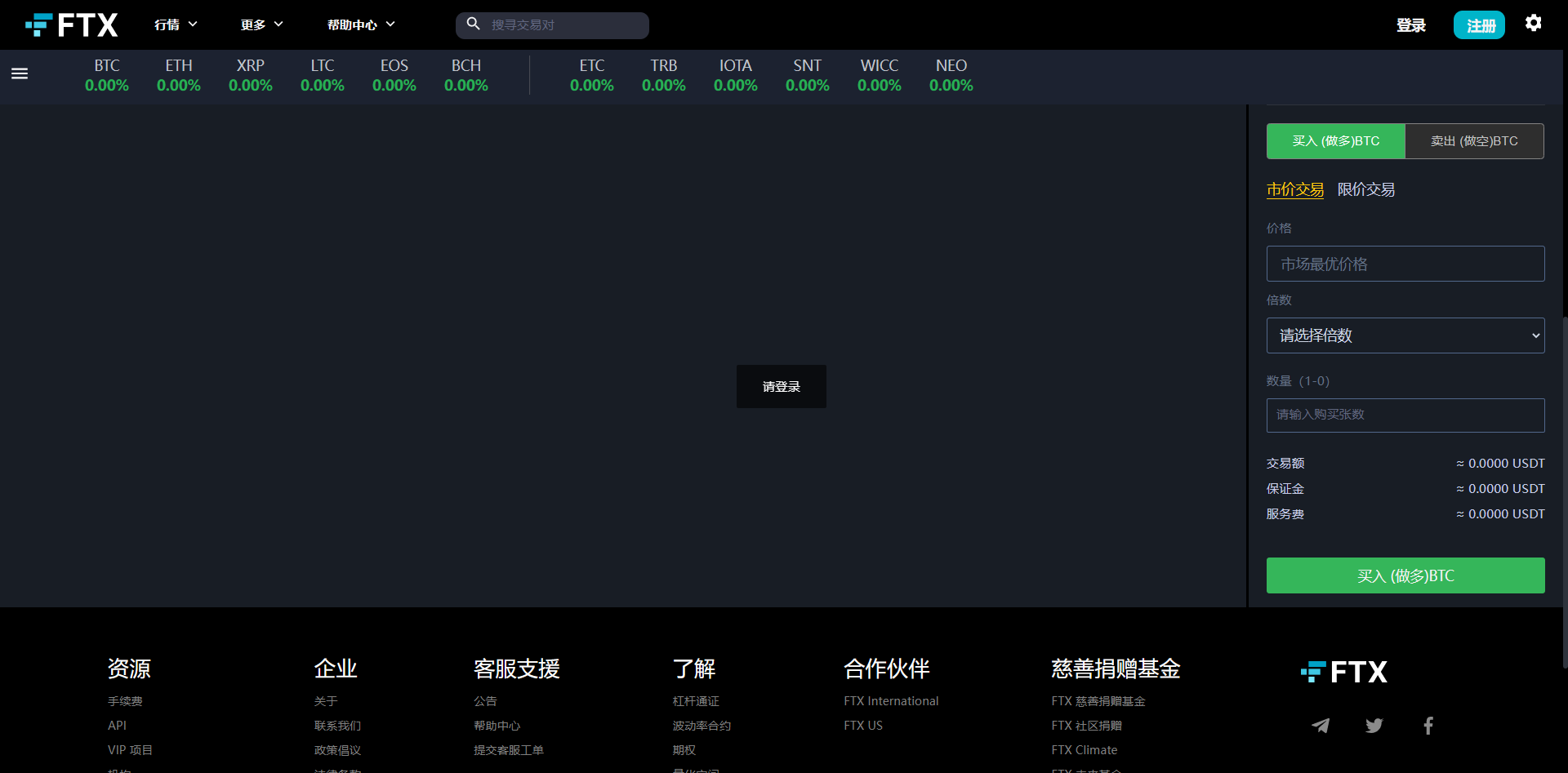Image resolution: width=1568 pixels, height=773 pixels.
Task: Select the 买入 (做多)BTC toggle tab
Action: pyautogui.click(x=1336, y=141)
